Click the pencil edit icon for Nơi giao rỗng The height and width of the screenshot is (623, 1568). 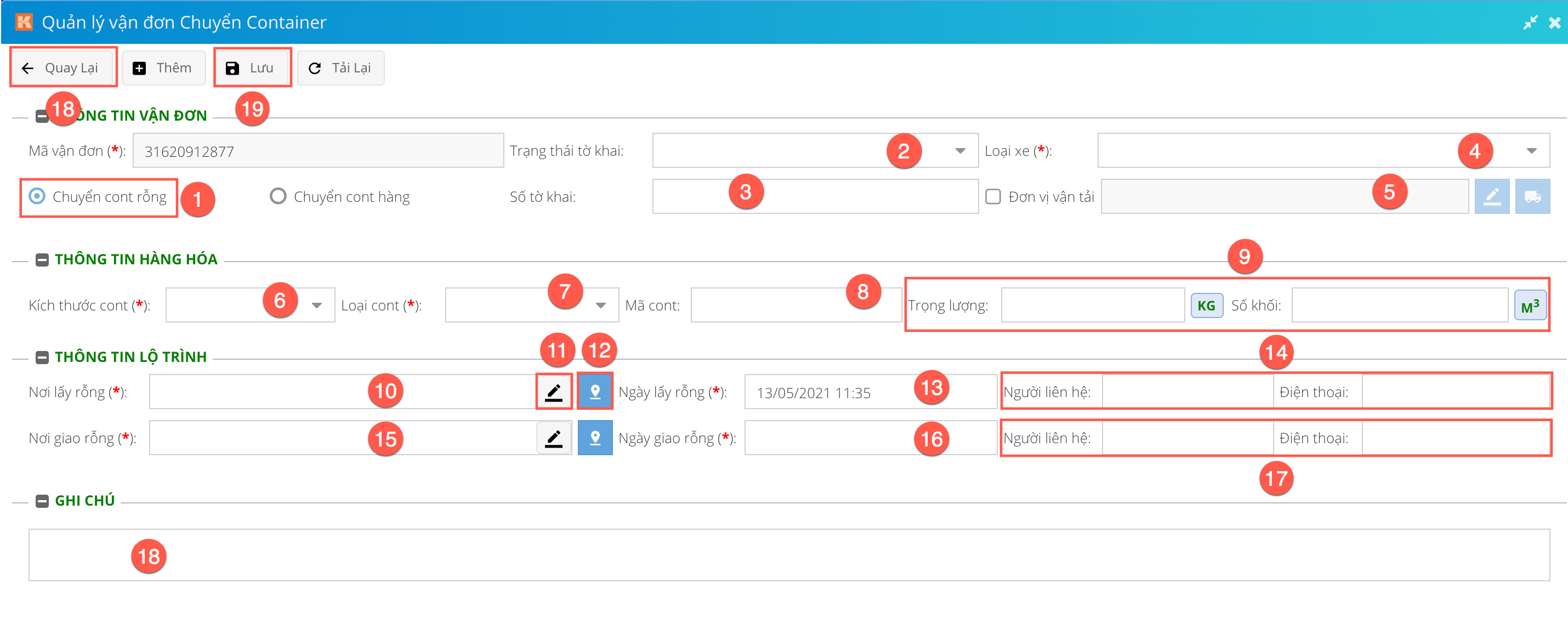click(x=553, y=438)
